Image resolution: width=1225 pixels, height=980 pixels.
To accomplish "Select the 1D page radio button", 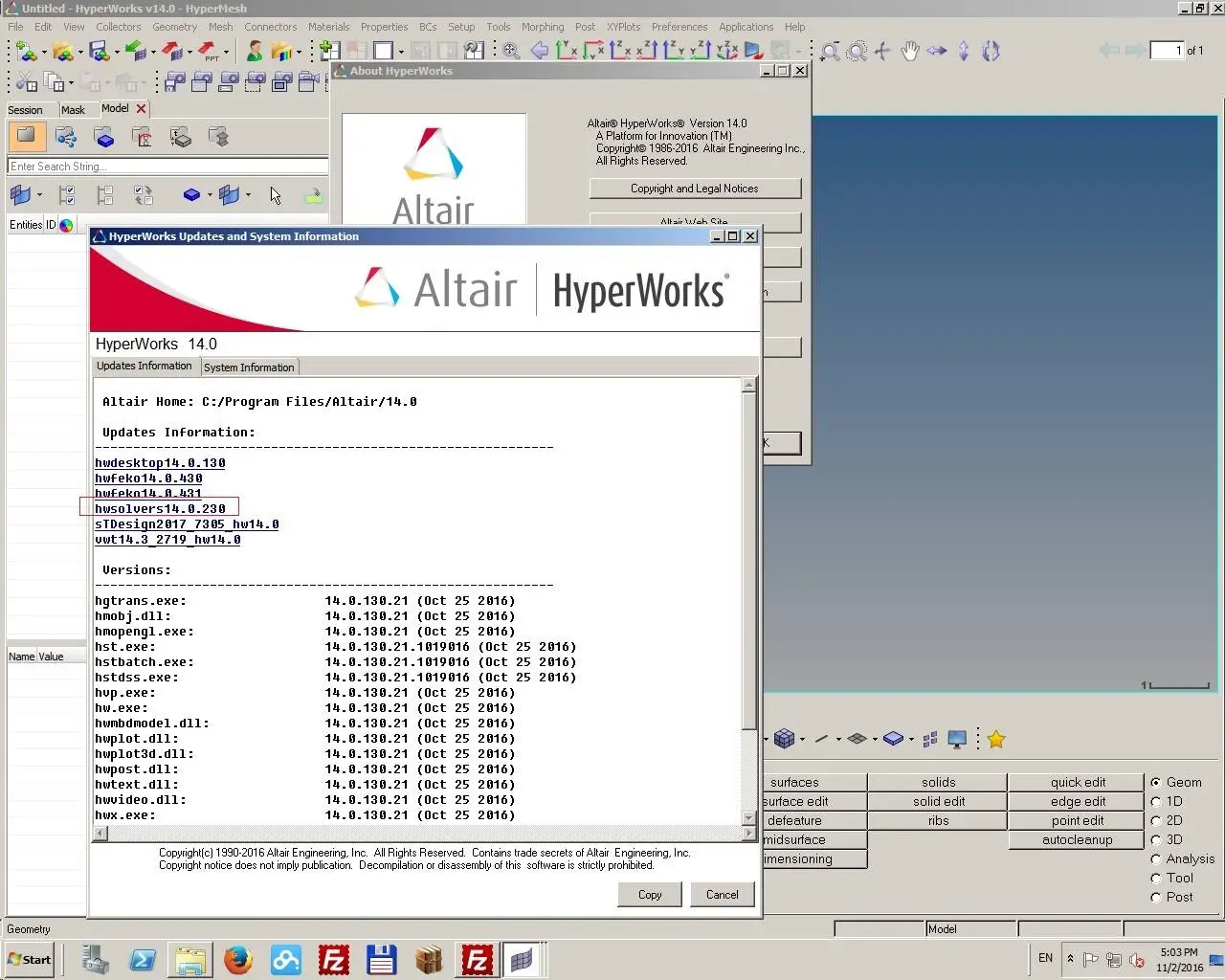I will (x=1156, y=801).
